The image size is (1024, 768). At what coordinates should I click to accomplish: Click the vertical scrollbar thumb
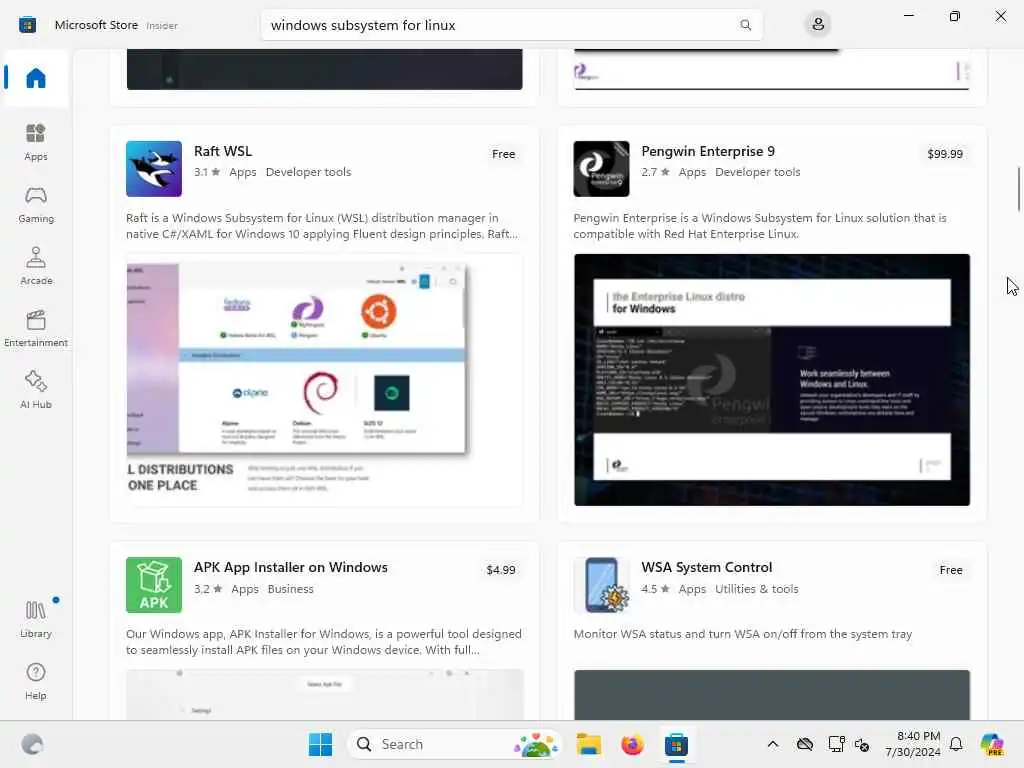click(x=1018, y=189)
